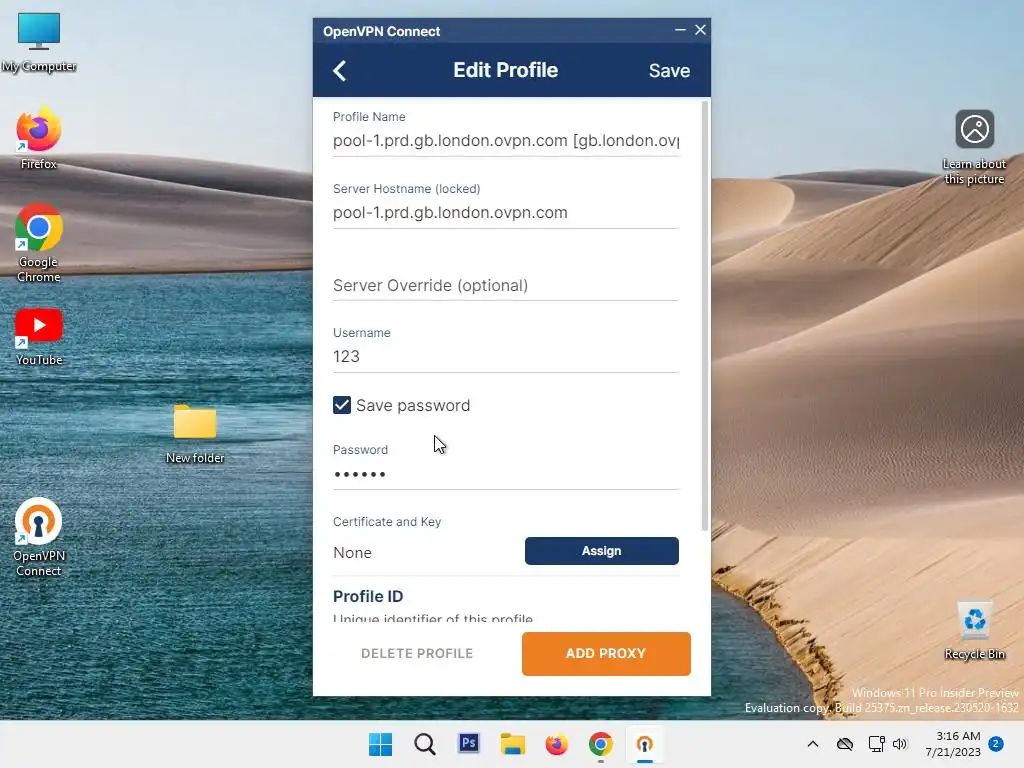Save the edited VPN profile
Screen dimensions: 1024x768
669,71
